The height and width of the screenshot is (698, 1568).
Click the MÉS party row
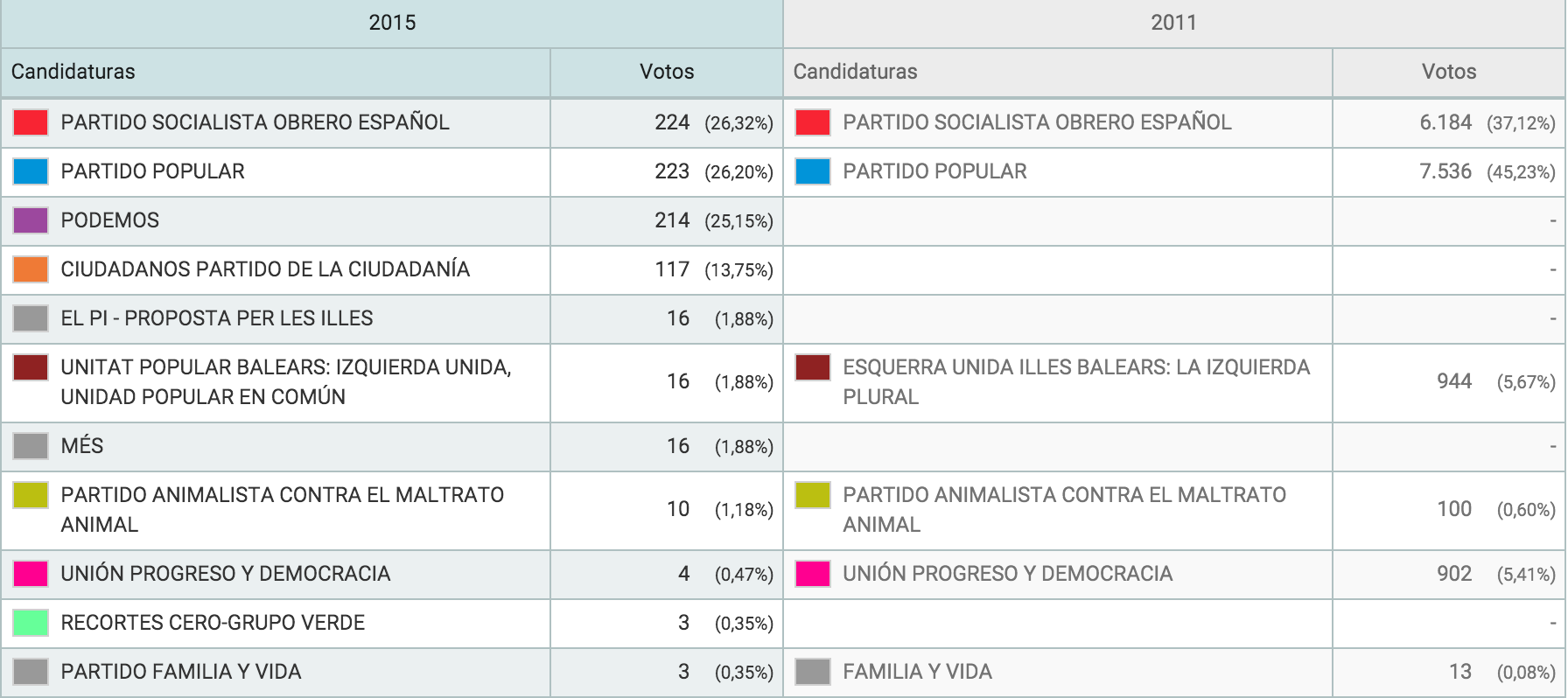[392, 447]
